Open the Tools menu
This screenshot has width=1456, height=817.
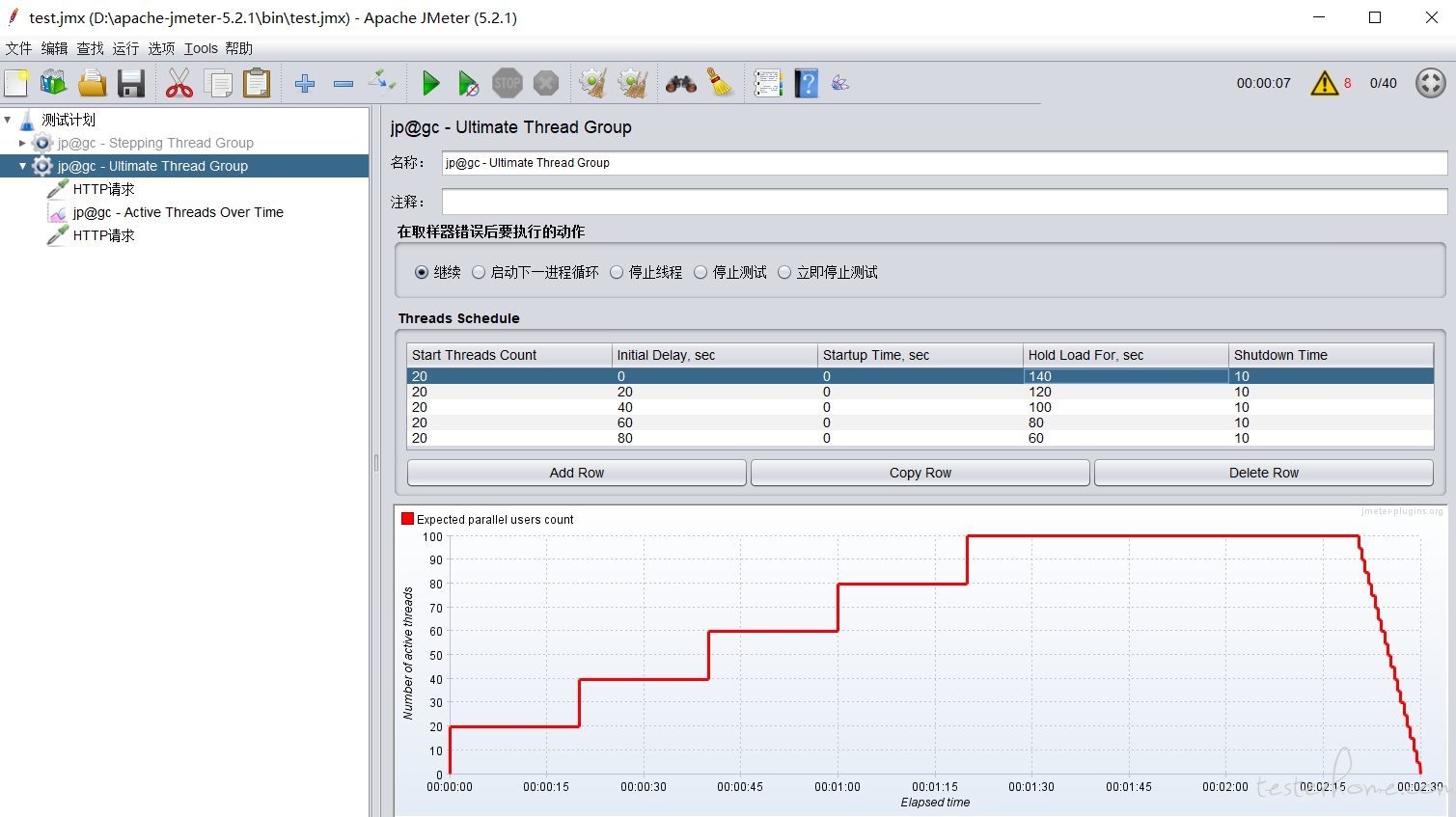pyautogui.click(x=201, y=48)
